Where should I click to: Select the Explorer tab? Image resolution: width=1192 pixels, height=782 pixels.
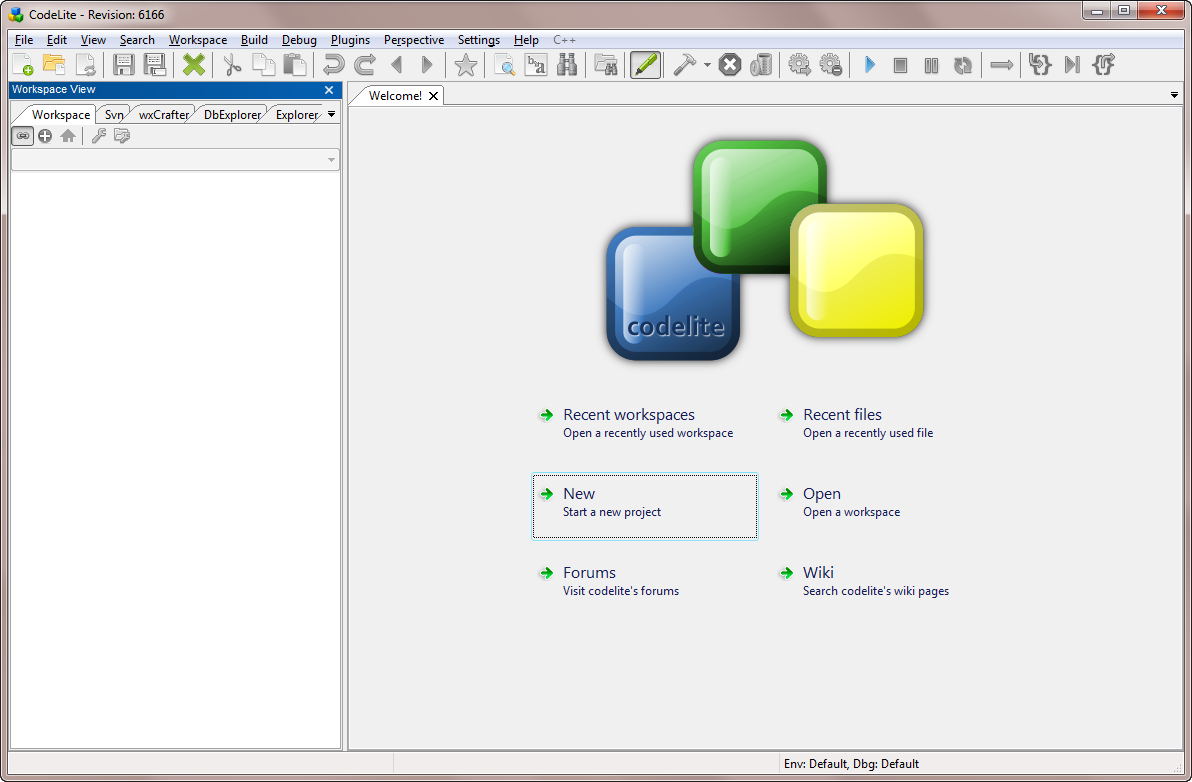(296, 115)
